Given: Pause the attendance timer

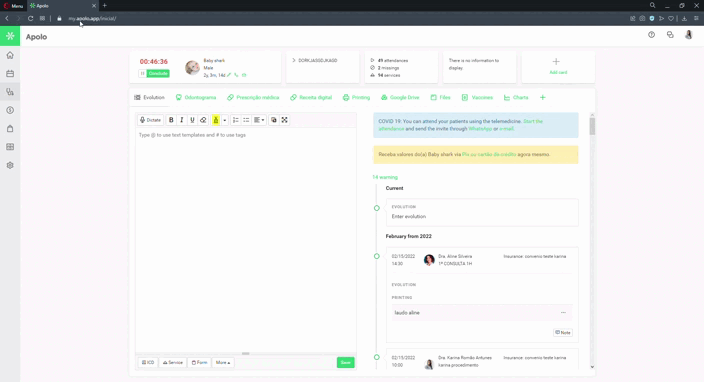Looking at the screenshot, I should (x=142, y=73).
